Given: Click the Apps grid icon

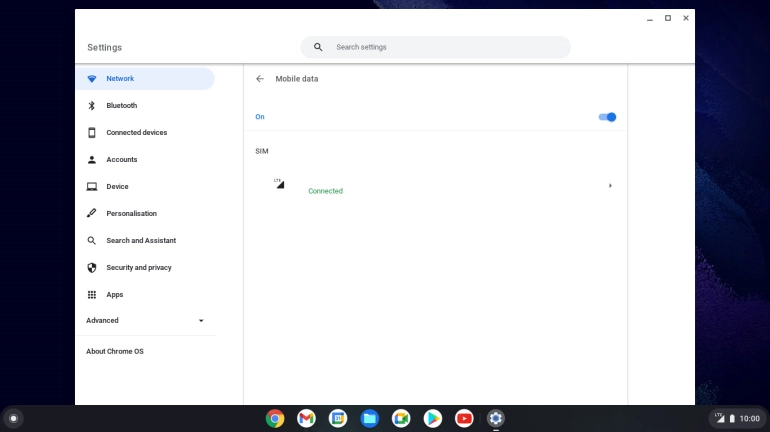Looking at the screenshot, I should pyautogui.click(x=92, y=295).
